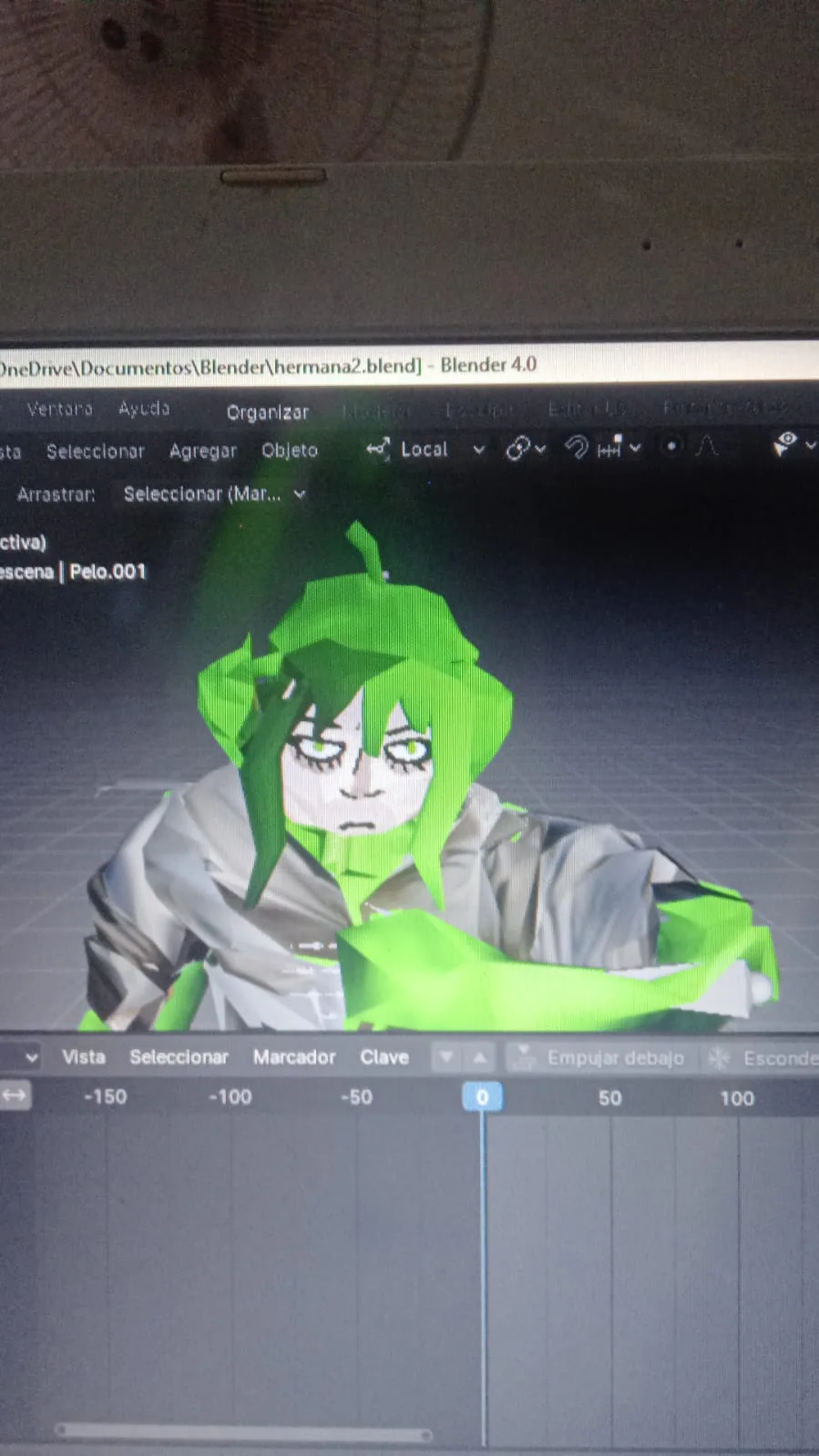Open the Objeto menu
The image size is (819, 1456).
[290, 450]
